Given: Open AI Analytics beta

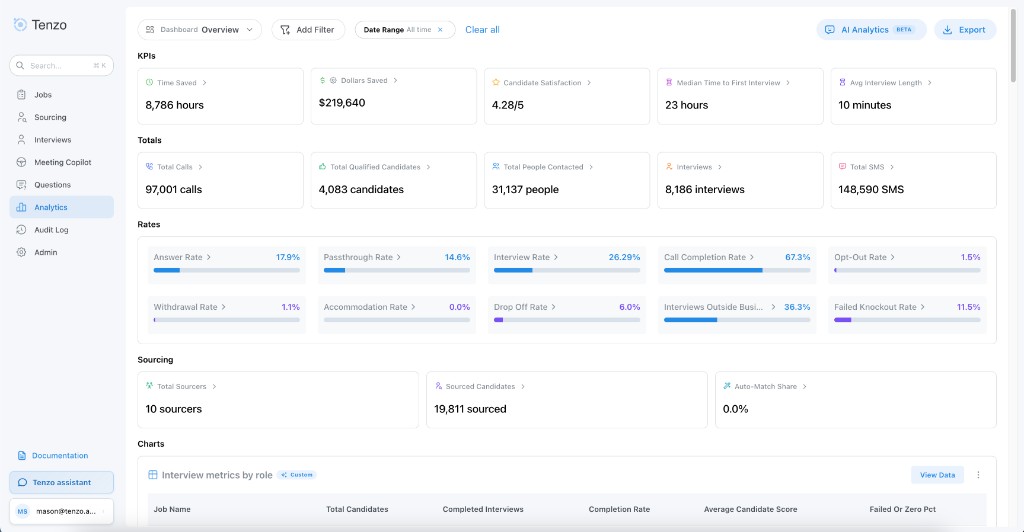Looking at the screenshot, I should [x=871, y=29].
